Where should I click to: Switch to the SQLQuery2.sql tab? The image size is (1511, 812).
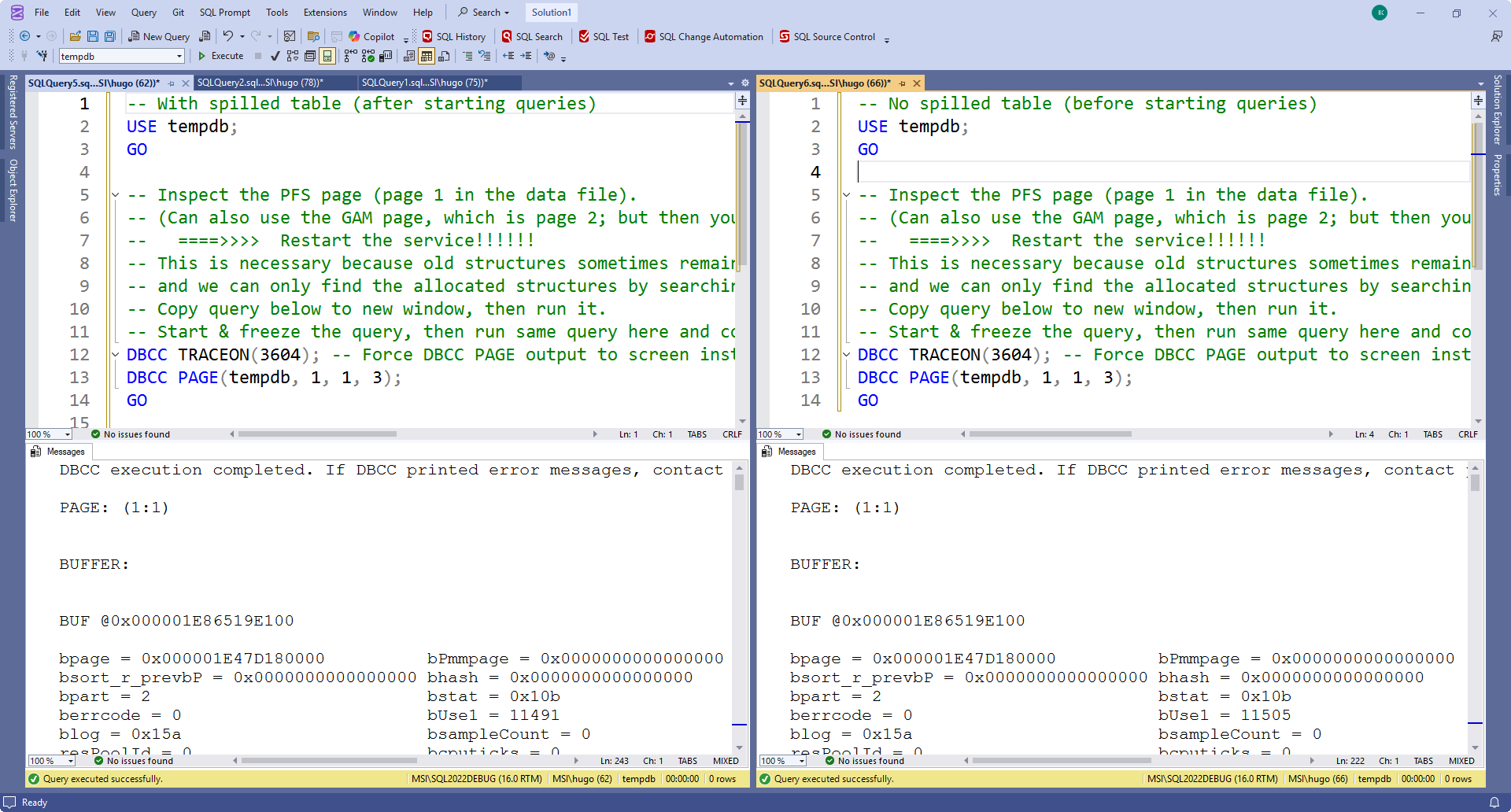[x=260, y=83]
